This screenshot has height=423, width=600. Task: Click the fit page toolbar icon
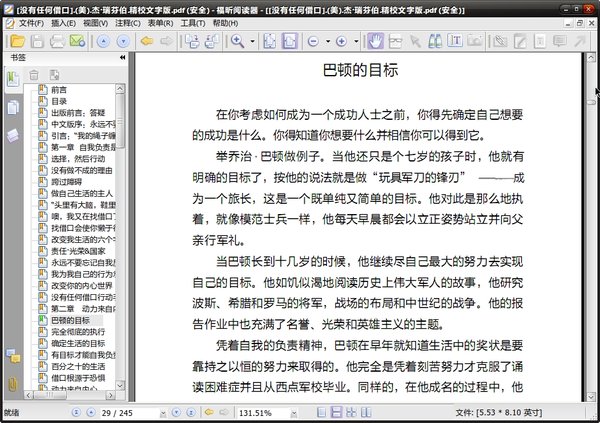[x=269, y=41]
